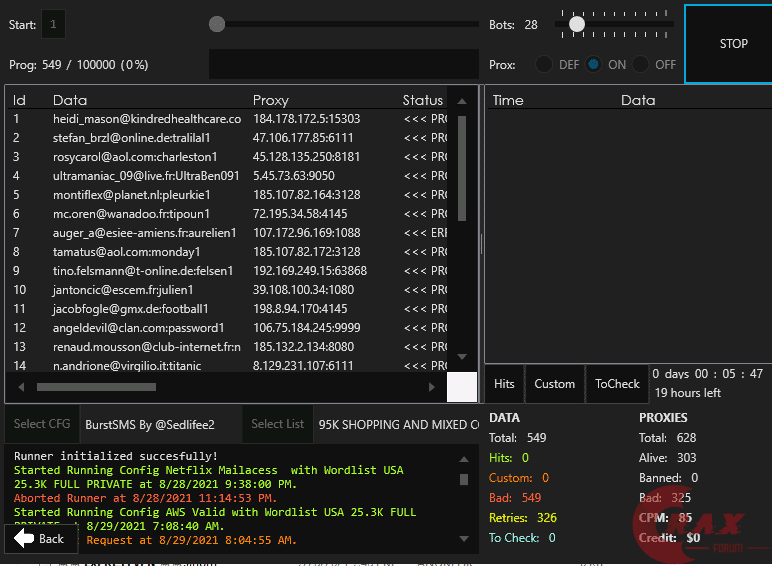Select proxy cell 8.129.231.107:6111
The image size is (772, 566).
coord(303,366)
